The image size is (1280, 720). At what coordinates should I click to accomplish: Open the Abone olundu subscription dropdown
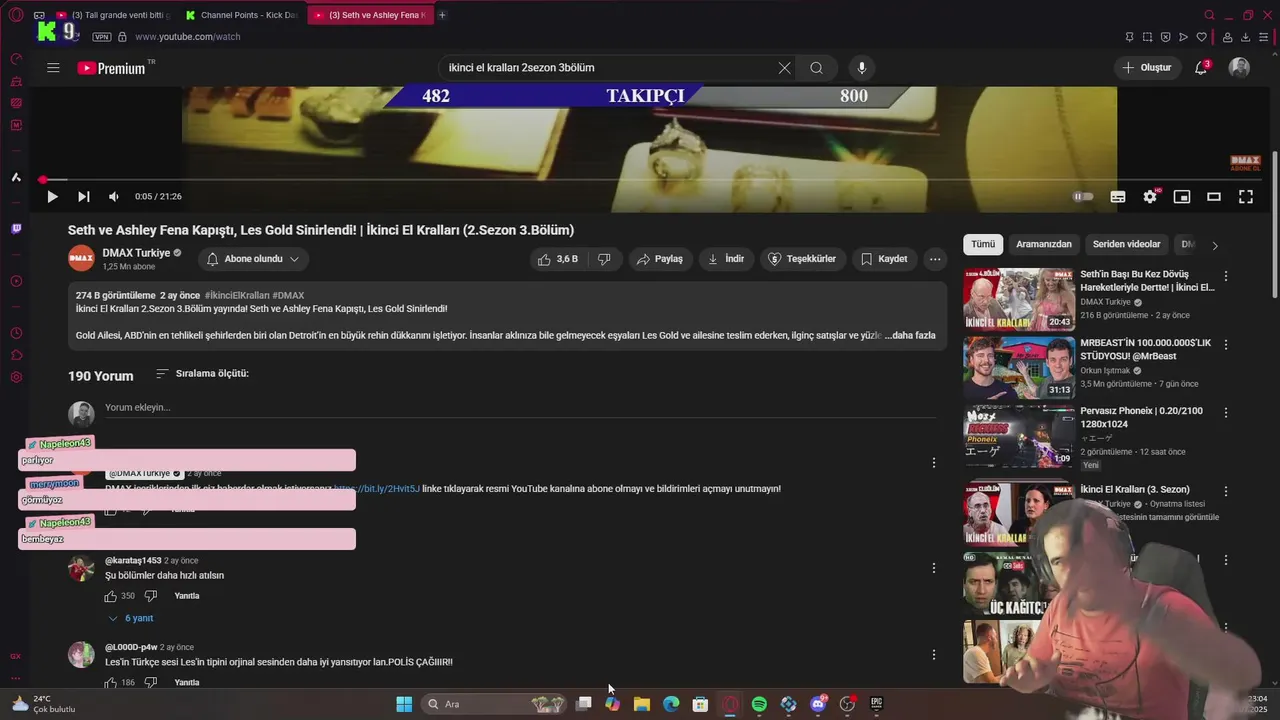(253, 259)
